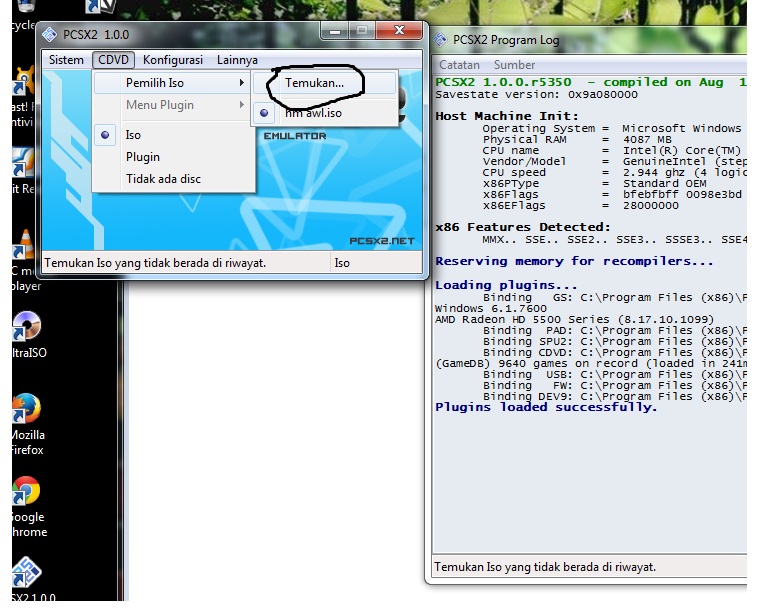Click the Program Log status bar message

tap(545, 567)
